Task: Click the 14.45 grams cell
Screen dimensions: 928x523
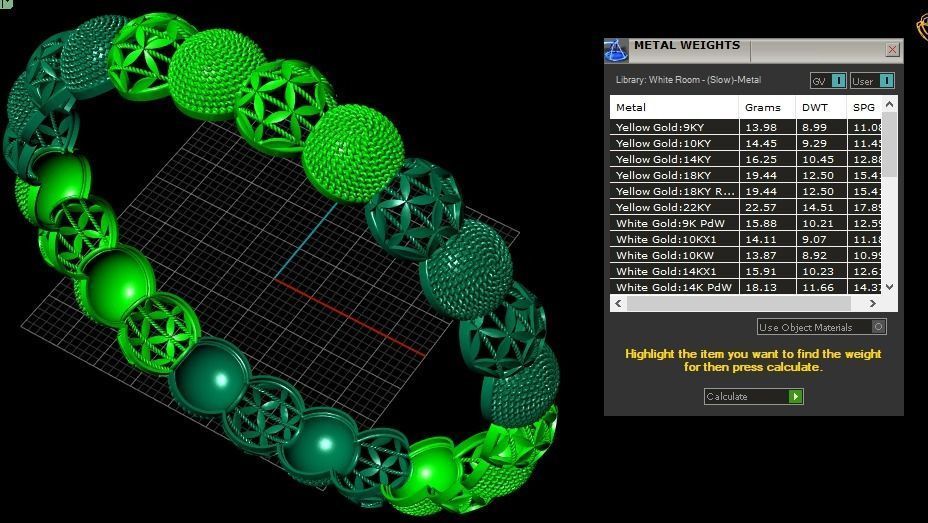Action: pyautogui.click(x=767, y=143)
